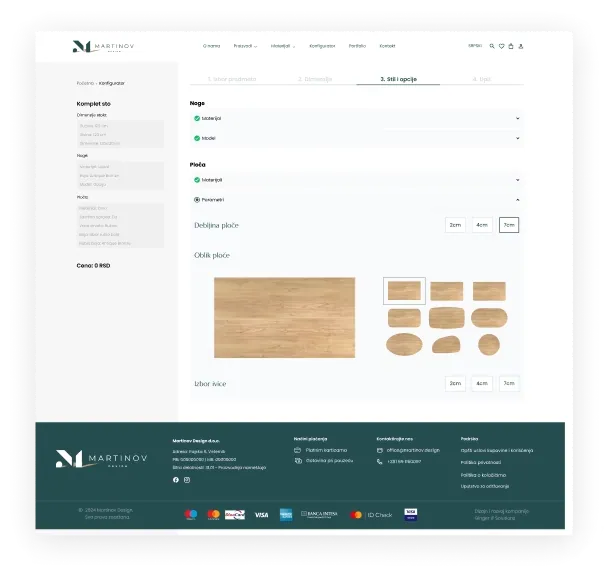Select the stadium pill-shaped plate thumbnail
Image resolution: width=609 pixels, height=576 pixels.
click(x=489, y=318)
